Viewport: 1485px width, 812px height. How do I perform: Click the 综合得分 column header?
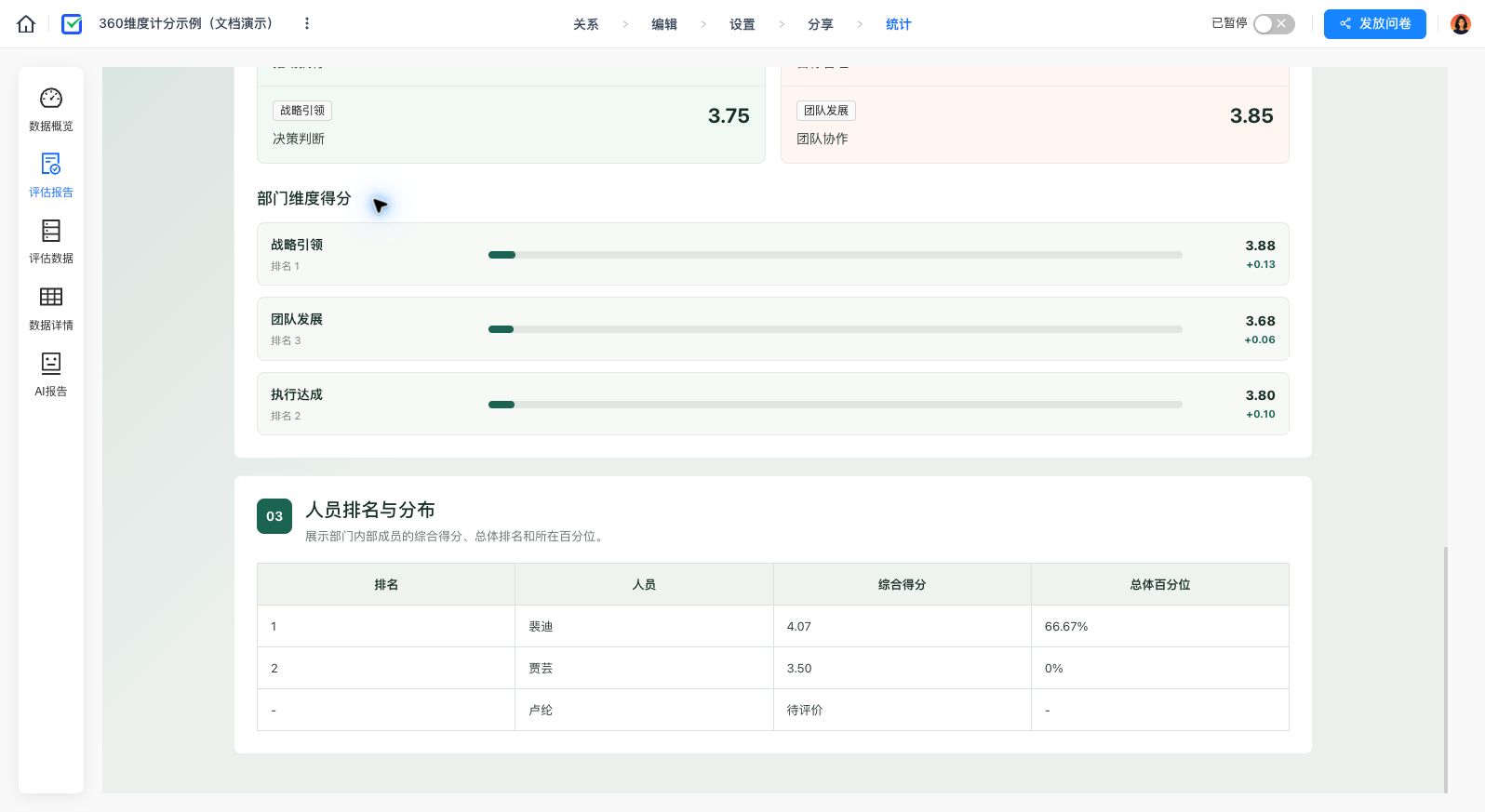pos(903,584)
